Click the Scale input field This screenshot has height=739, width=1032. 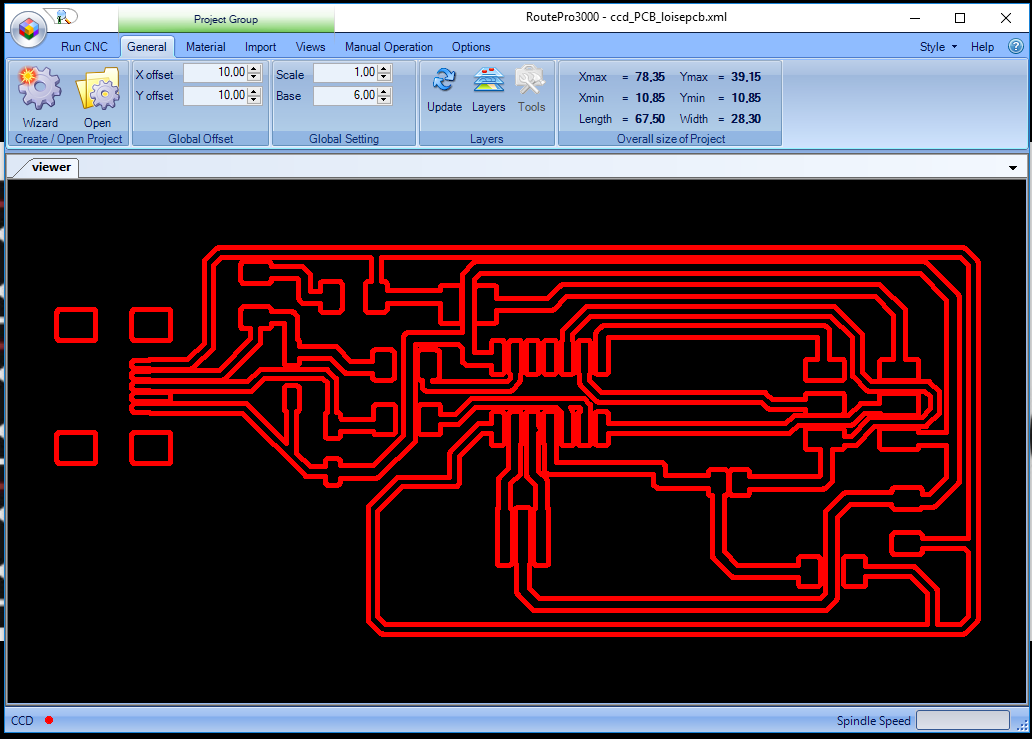(x=346, y=72)
